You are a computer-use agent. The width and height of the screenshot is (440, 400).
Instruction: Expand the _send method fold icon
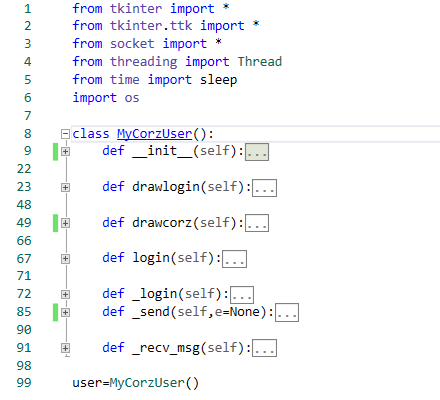(65, 312)
